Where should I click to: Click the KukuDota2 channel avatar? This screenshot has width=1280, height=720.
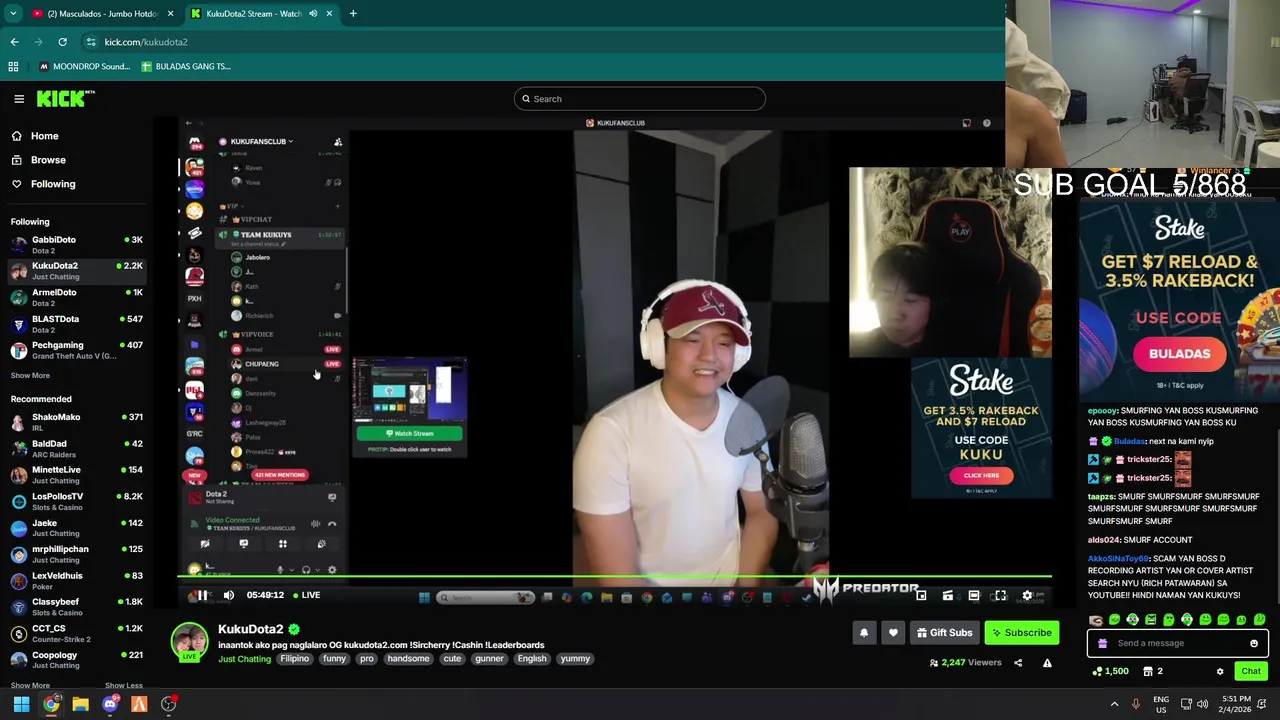[189, 641]
